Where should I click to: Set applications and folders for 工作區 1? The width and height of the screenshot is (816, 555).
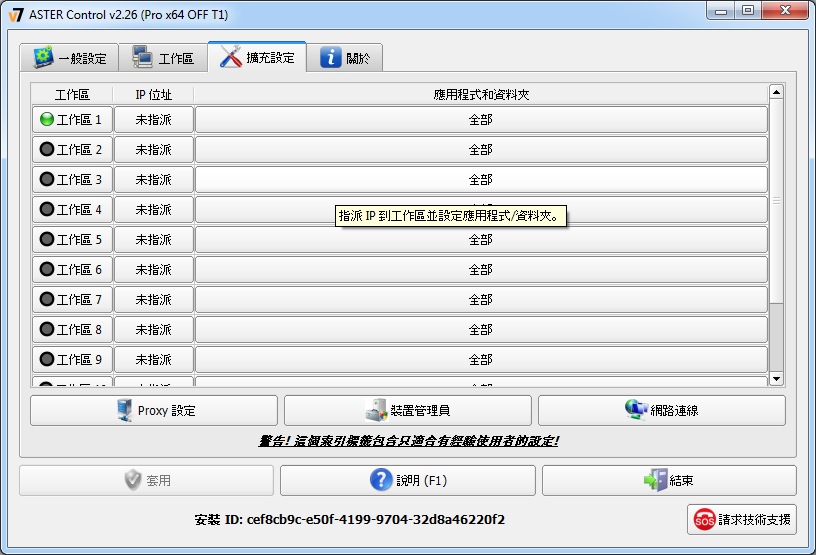point(481,120)
